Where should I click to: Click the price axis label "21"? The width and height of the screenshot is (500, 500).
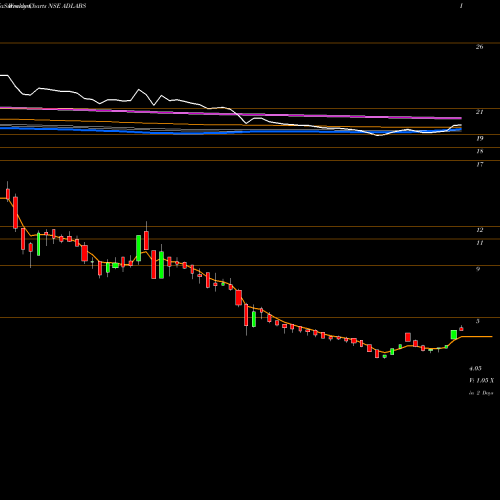(479, 112)
